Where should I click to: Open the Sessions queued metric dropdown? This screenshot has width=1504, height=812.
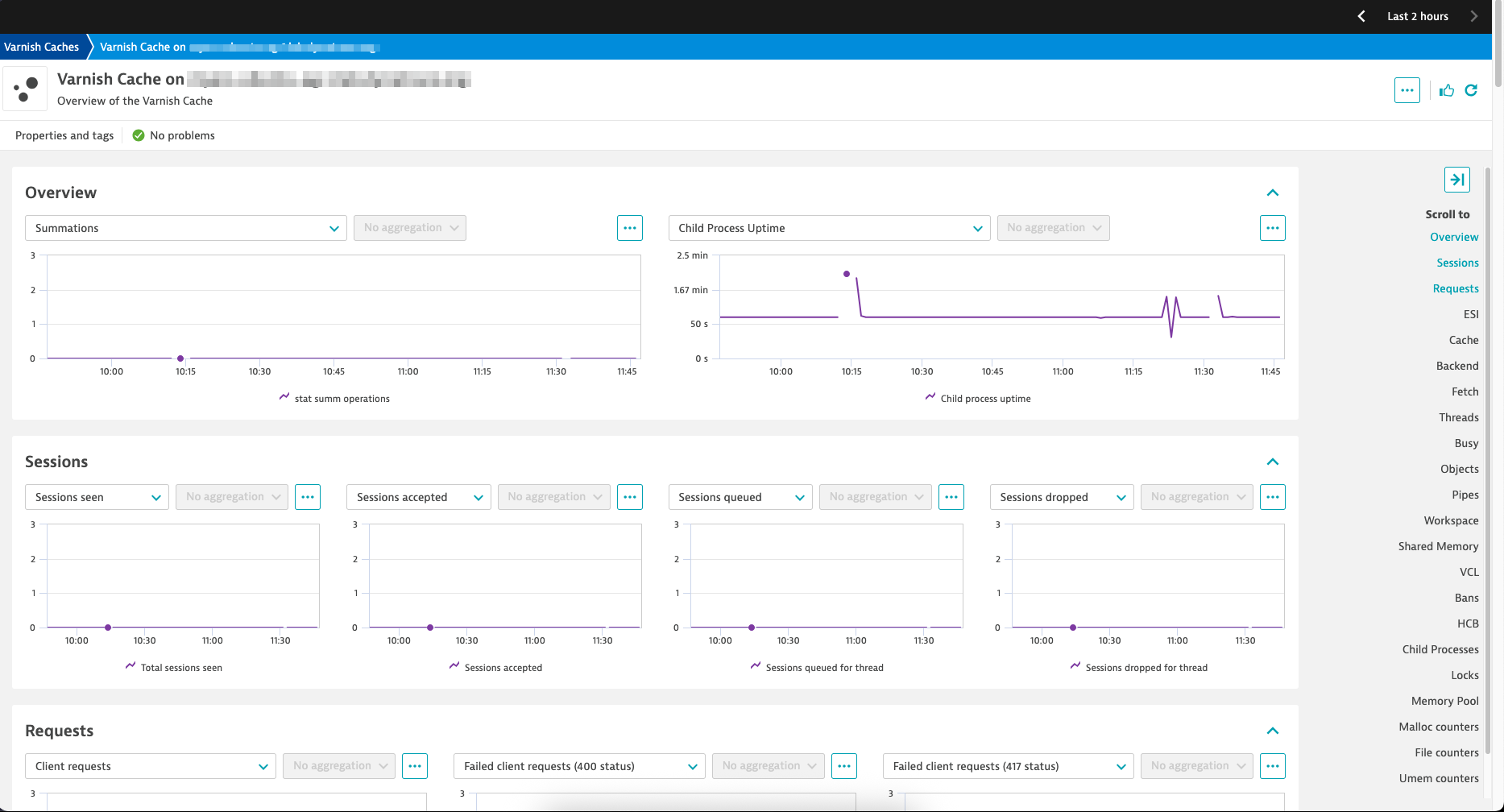[x=740, y=497]
